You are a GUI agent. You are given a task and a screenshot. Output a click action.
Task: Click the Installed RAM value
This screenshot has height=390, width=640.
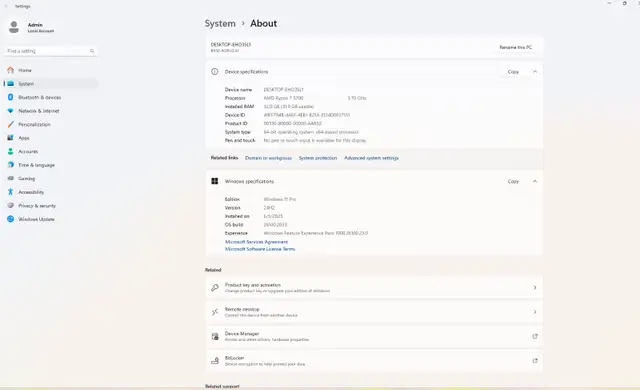289,106
